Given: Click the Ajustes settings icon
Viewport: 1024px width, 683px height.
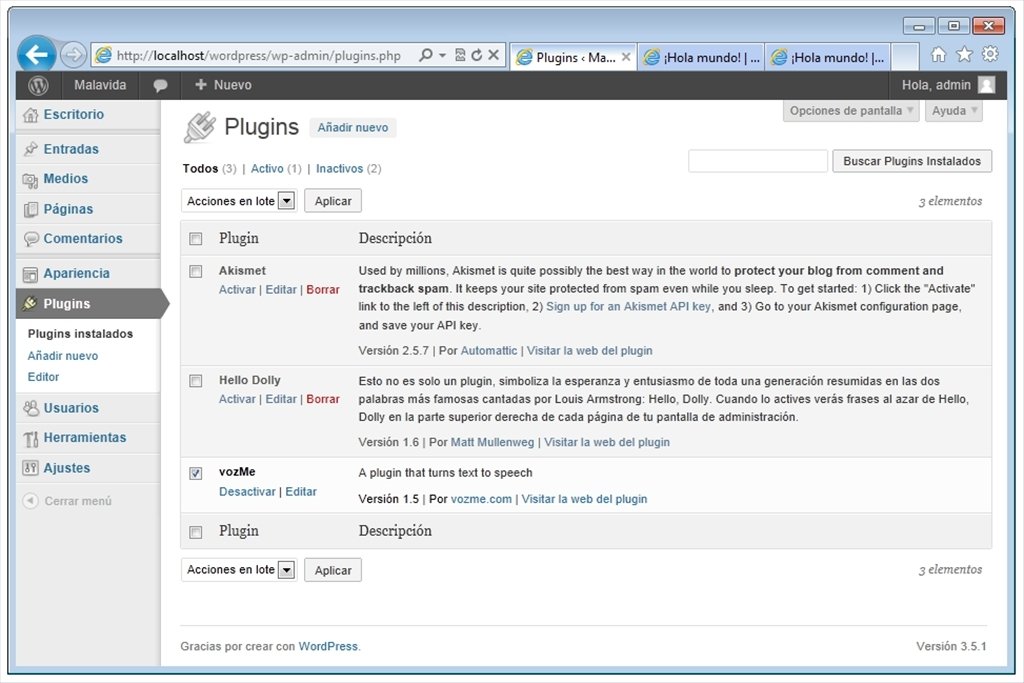Looking at the screenshot, I should pos(30,468).
